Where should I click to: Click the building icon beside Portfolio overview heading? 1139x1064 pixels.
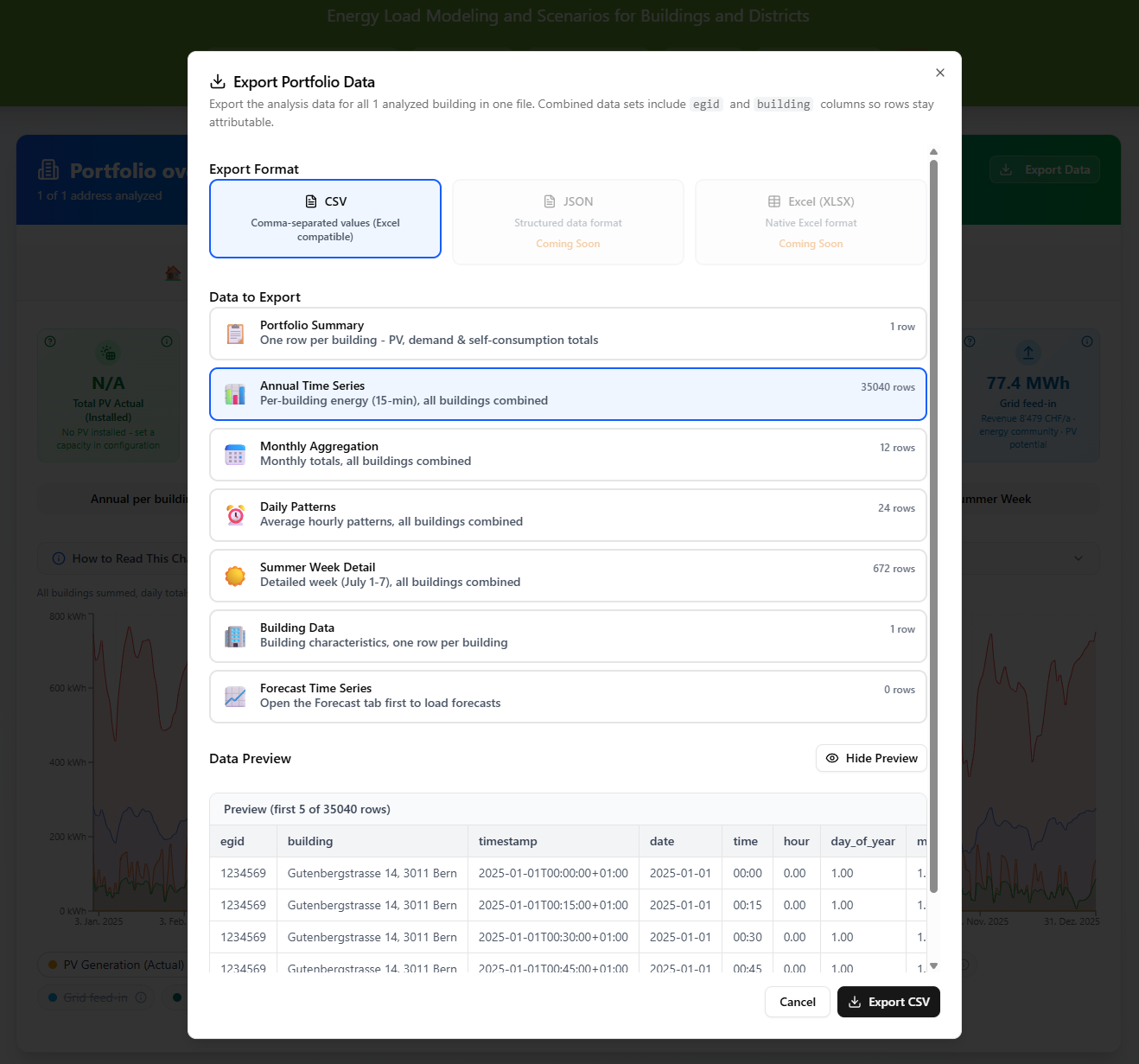[x=48, y=169]
